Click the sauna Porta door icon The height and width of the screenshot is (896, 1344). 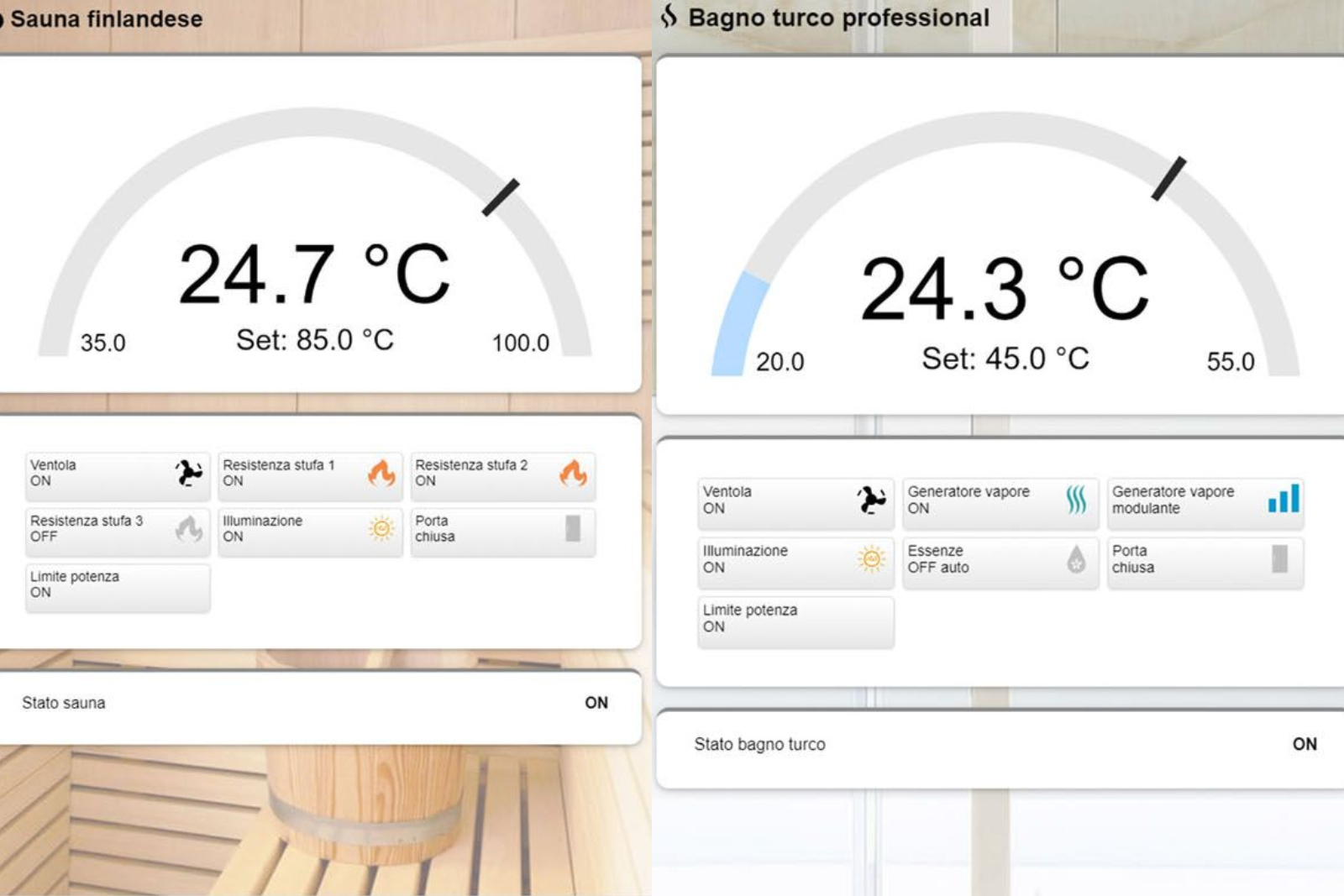tap(573, 528)
